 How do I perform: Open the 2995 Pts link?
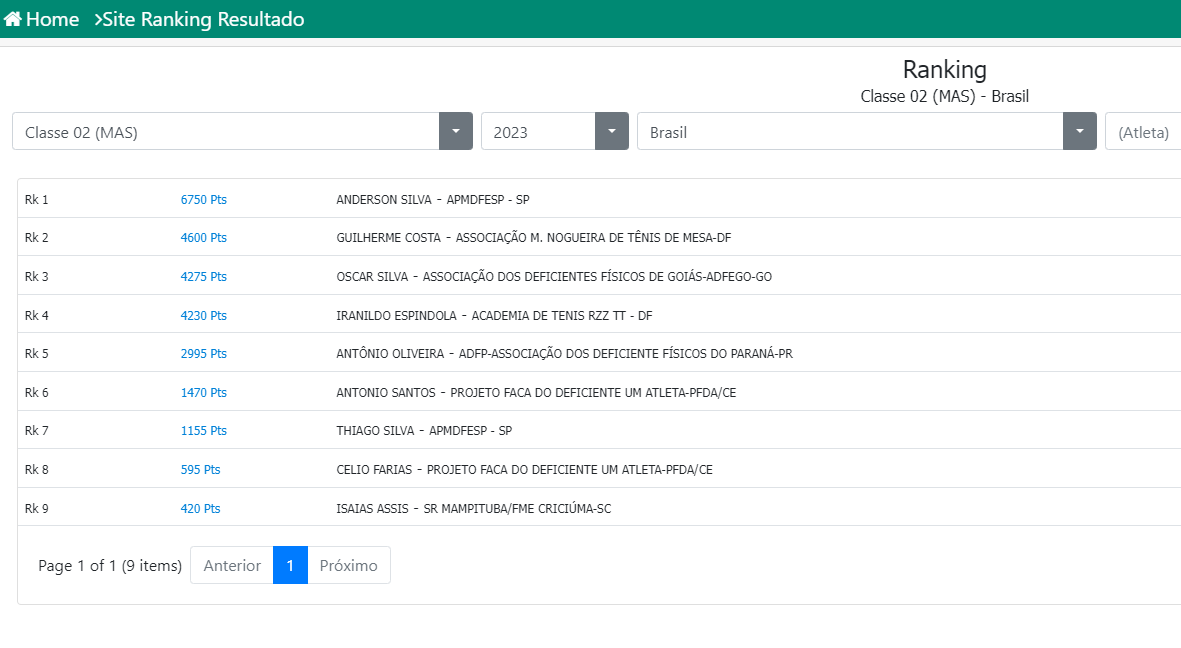coord(204,354)
